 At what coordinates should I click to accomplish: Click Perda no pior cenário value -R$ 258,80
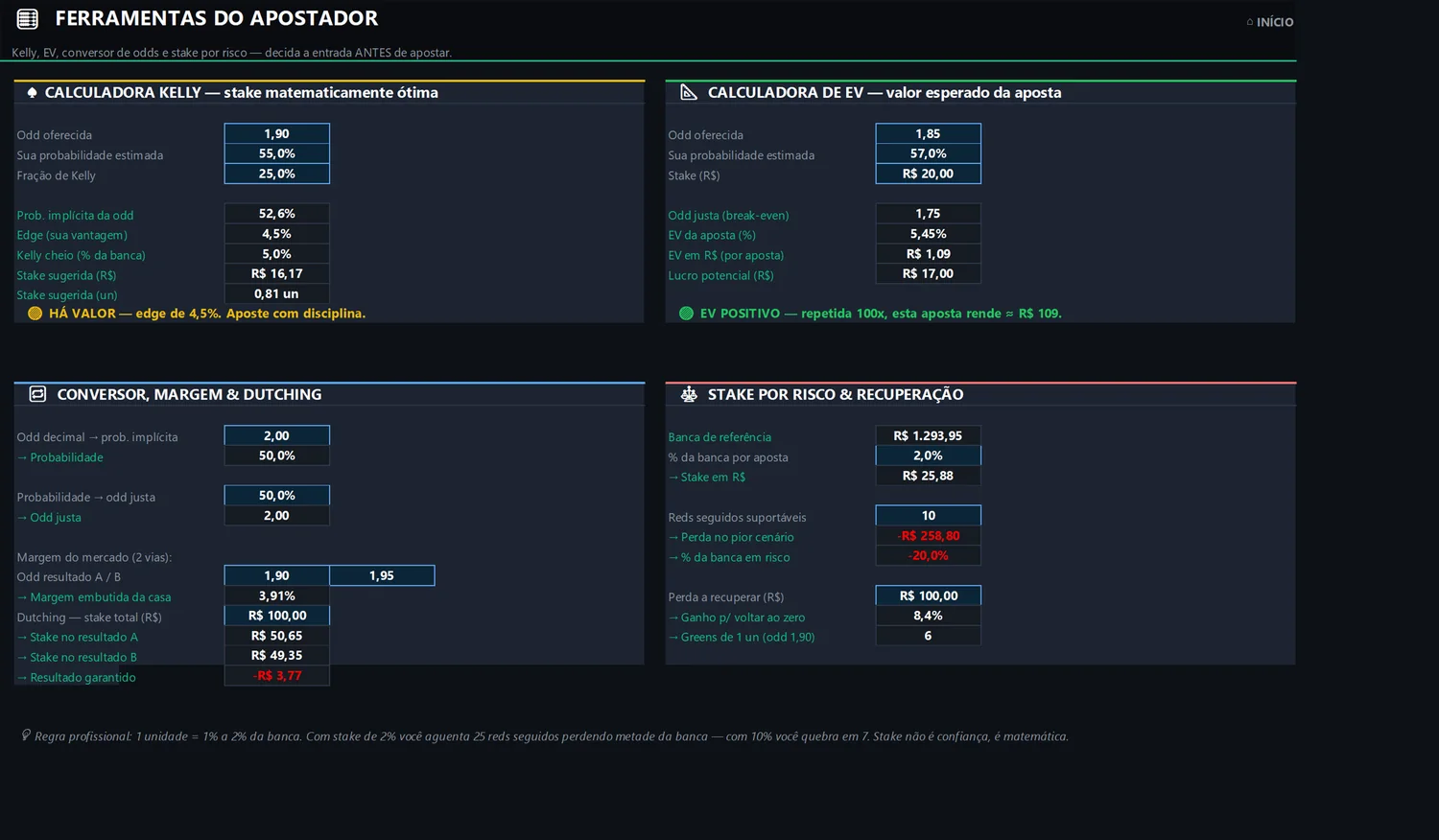(x=929, y=536)
